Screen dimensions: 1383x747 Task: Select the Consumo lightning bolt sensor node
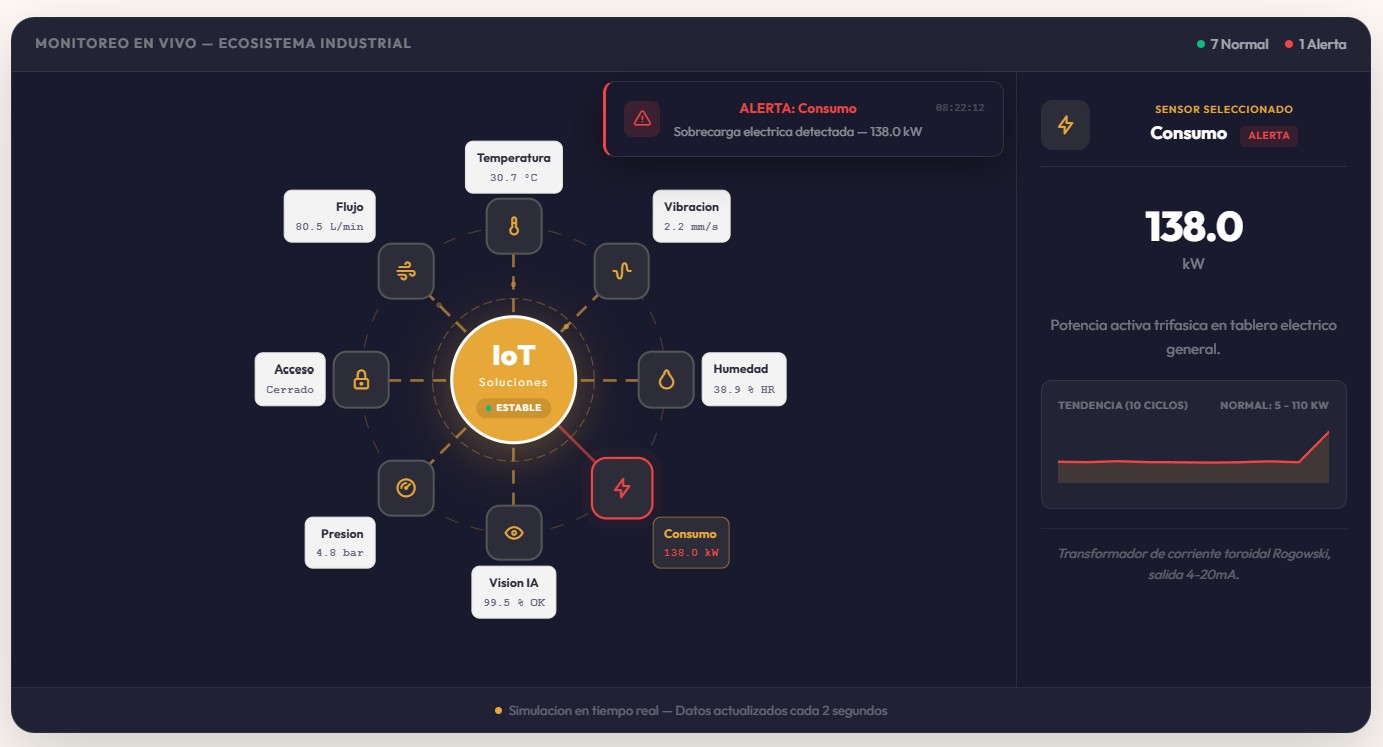(622, 488)
